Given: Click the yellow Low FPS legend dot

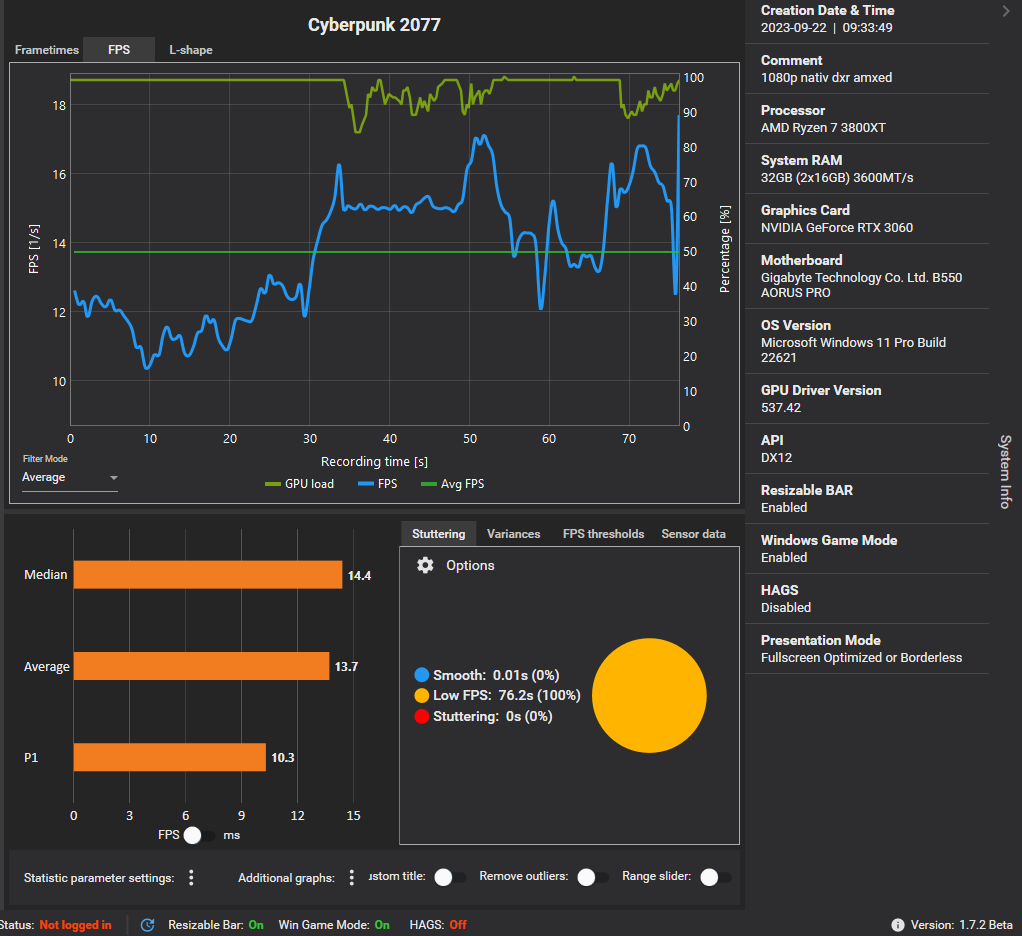Looking at the screenshot, I should point(422,695).
